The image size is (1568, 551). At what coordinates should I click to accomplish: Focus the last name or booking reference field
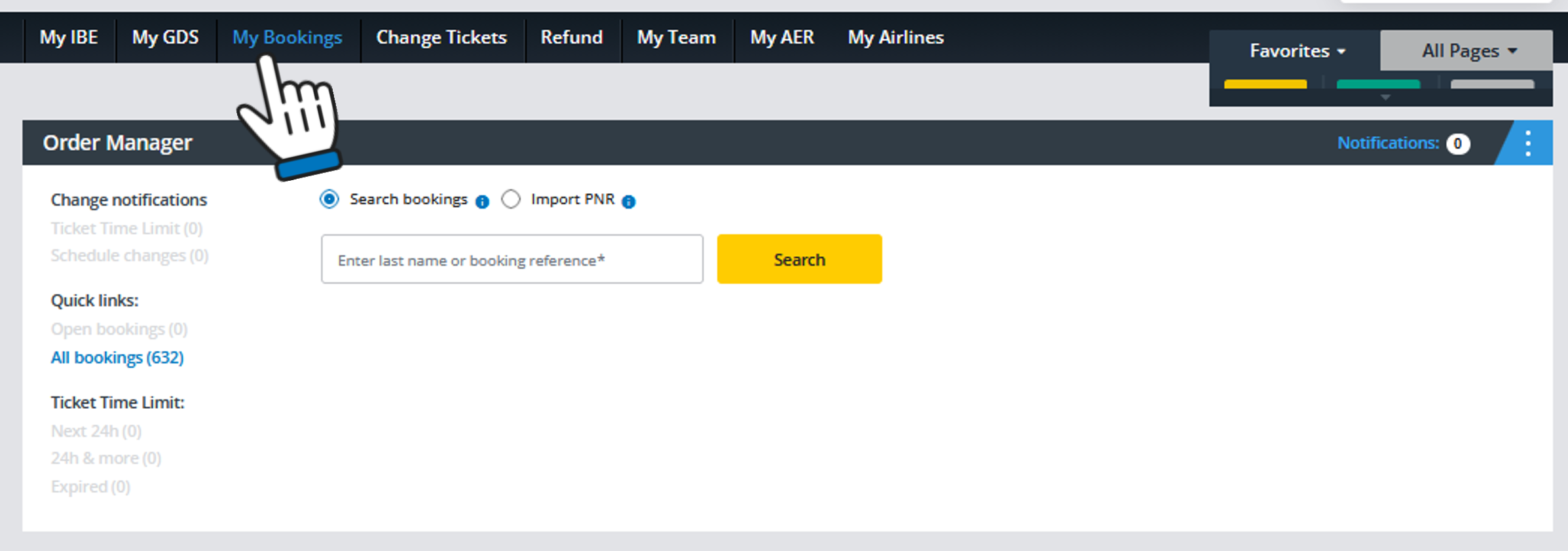click(512, 259)
